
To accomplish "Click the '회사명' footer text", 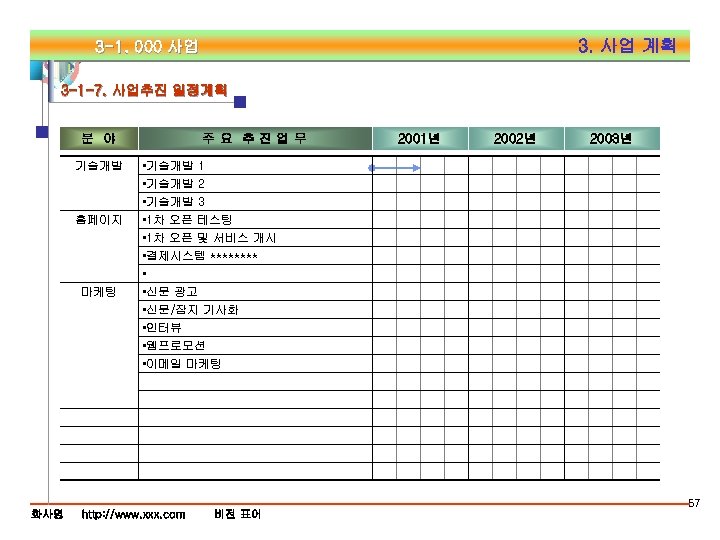I will pos(47,514).
